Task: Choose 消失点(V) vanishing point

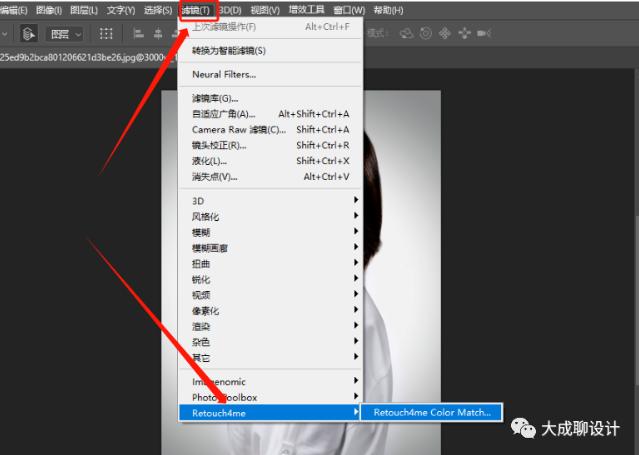Action: point(271,177)
